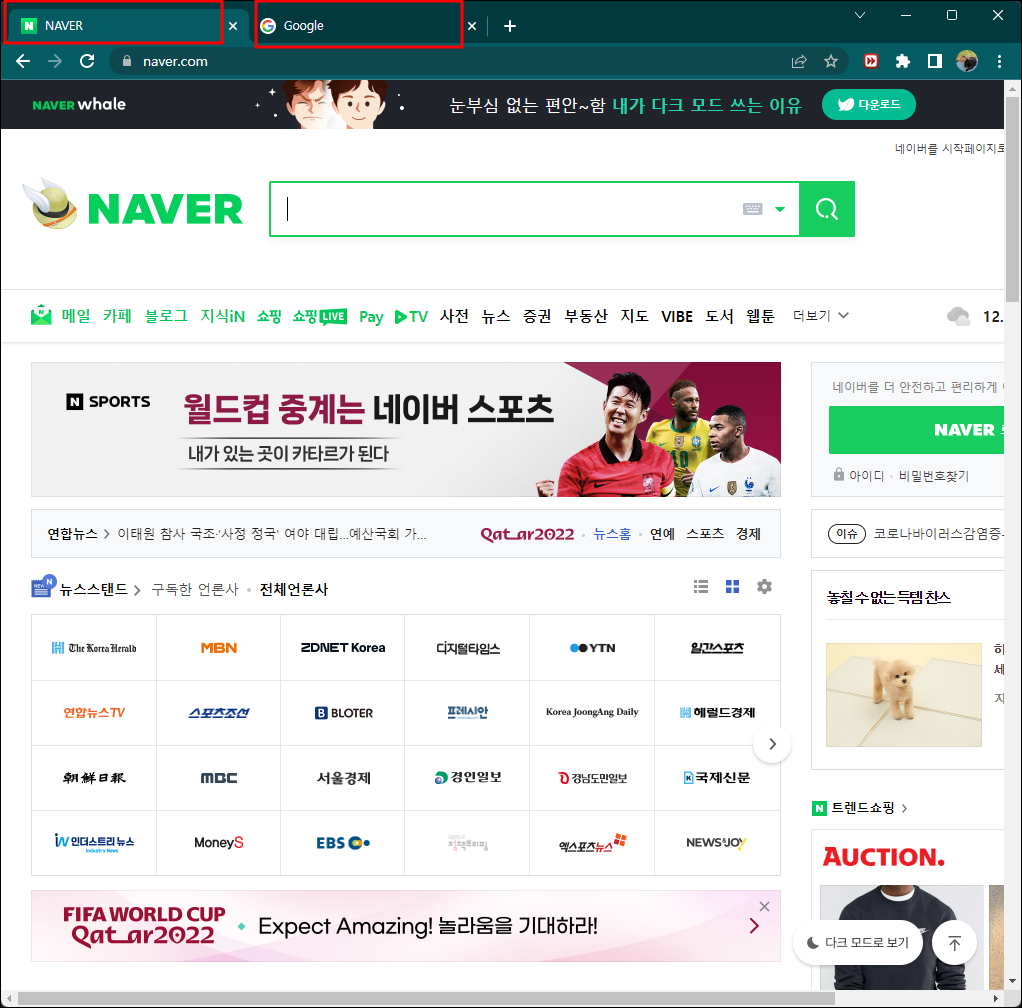The image size is (1022, 1008).
Task: Open the browser tab search chevron
Action: tap(861, 15)
